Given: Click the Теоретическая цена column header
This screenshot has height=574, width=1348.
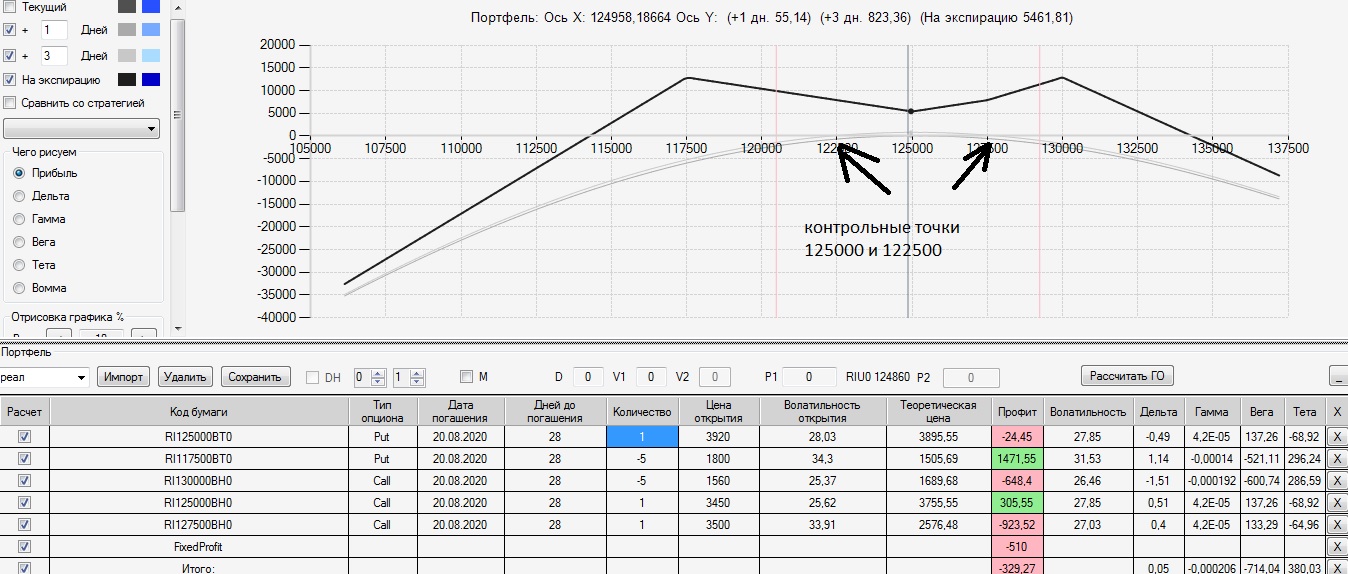Looking at the screenshot, I should [938, 410].
